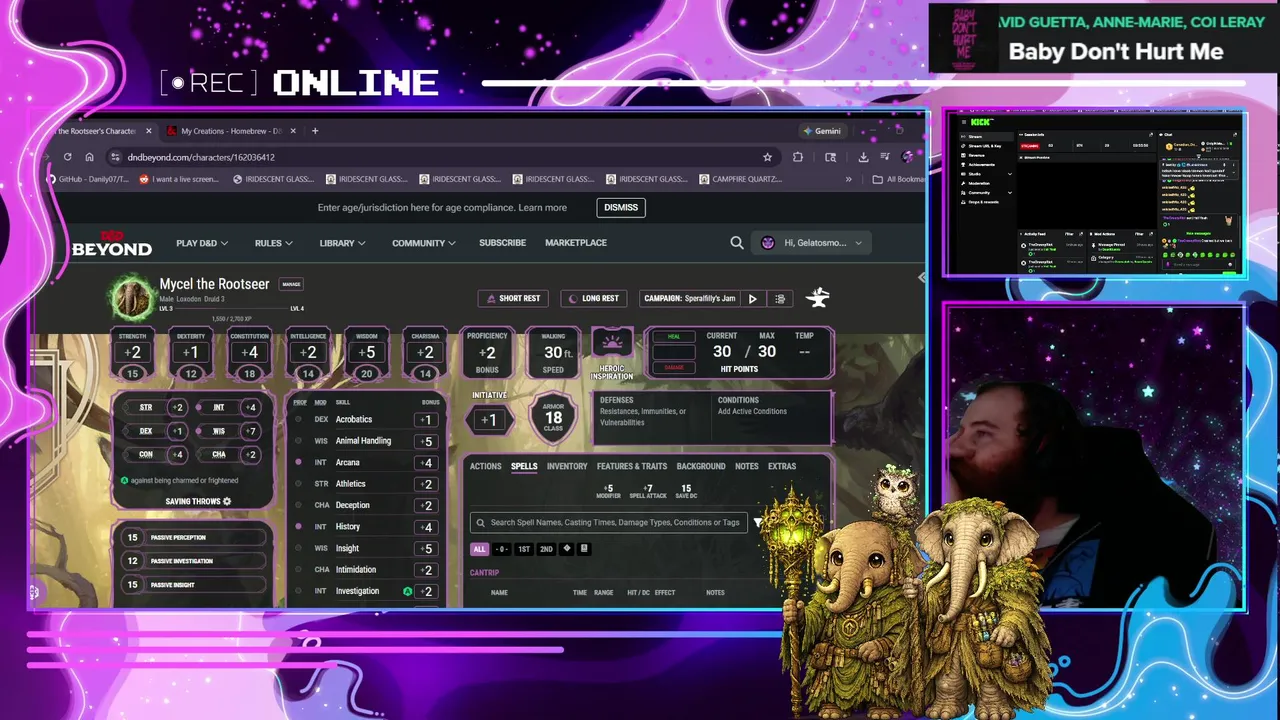Click the Gemini button in the tab bar

click(x=822, y=131)
